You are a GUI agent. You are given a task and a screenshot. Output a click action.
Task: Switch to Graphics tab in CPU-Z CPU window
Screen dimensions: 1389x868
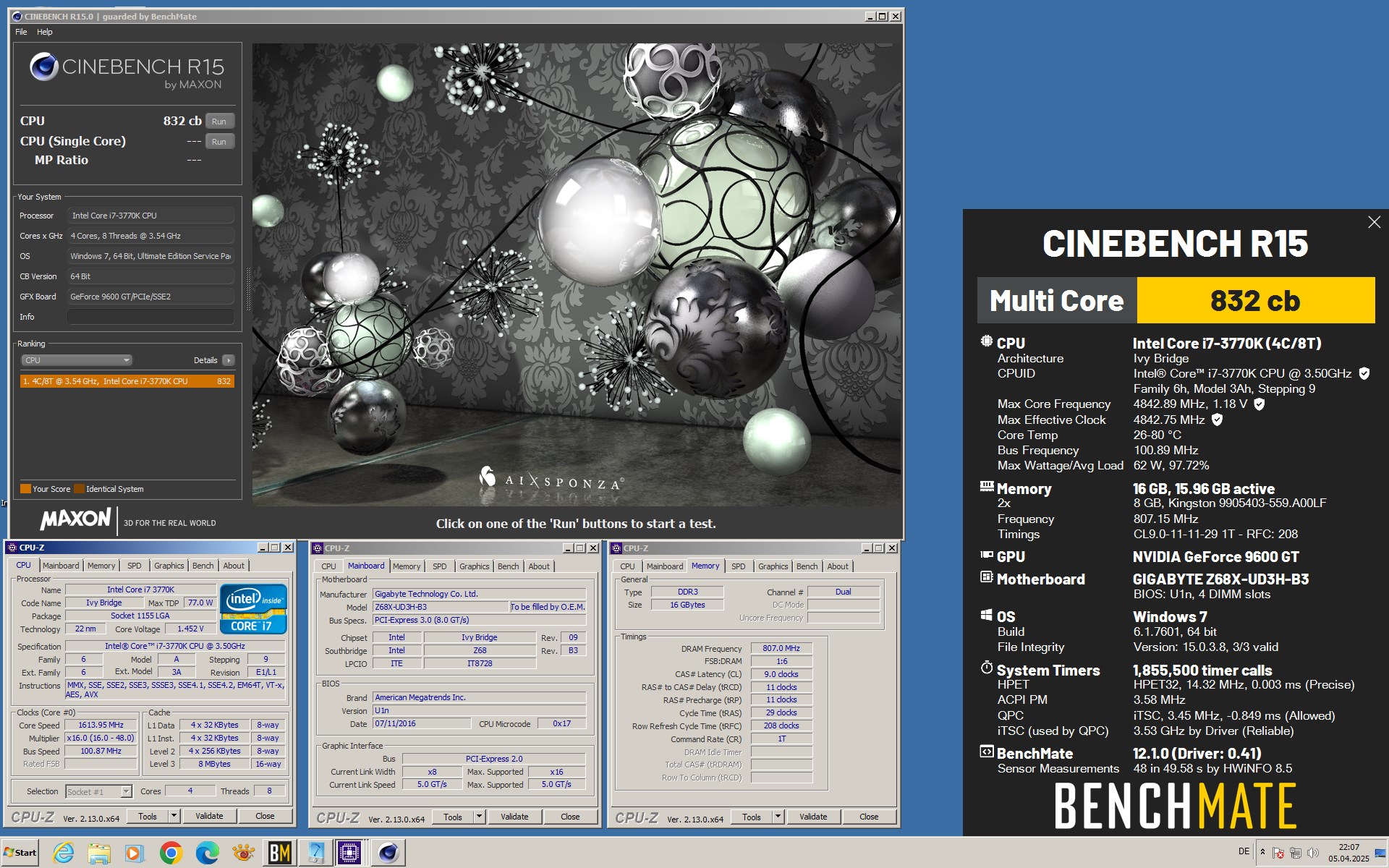click(169, 566)
